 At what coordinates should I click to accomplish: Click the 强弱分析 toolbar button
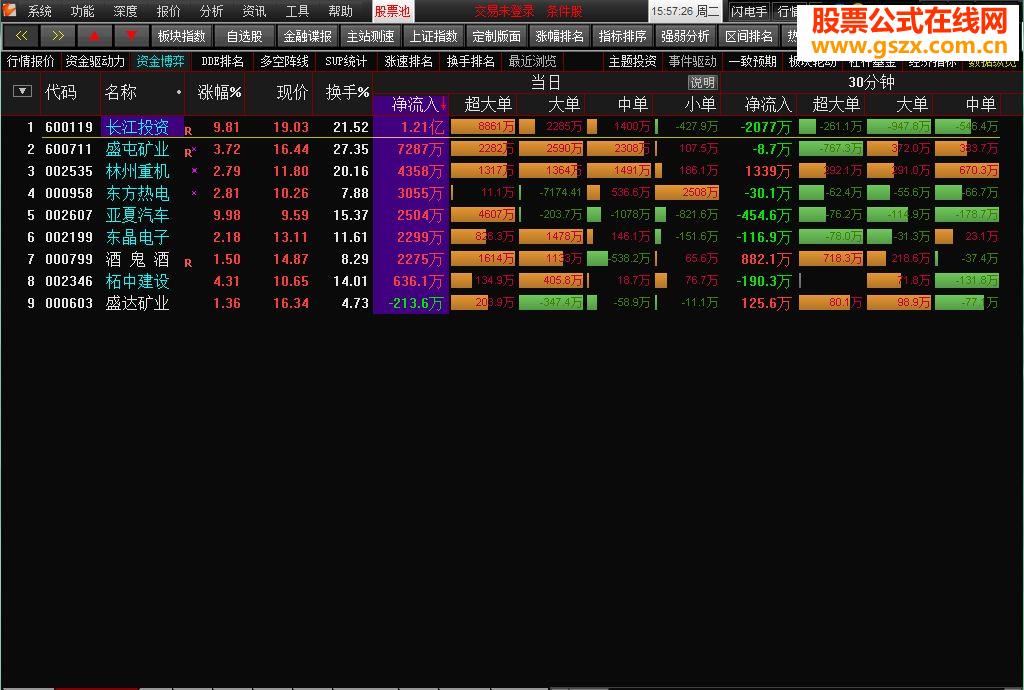coord(685,36)
